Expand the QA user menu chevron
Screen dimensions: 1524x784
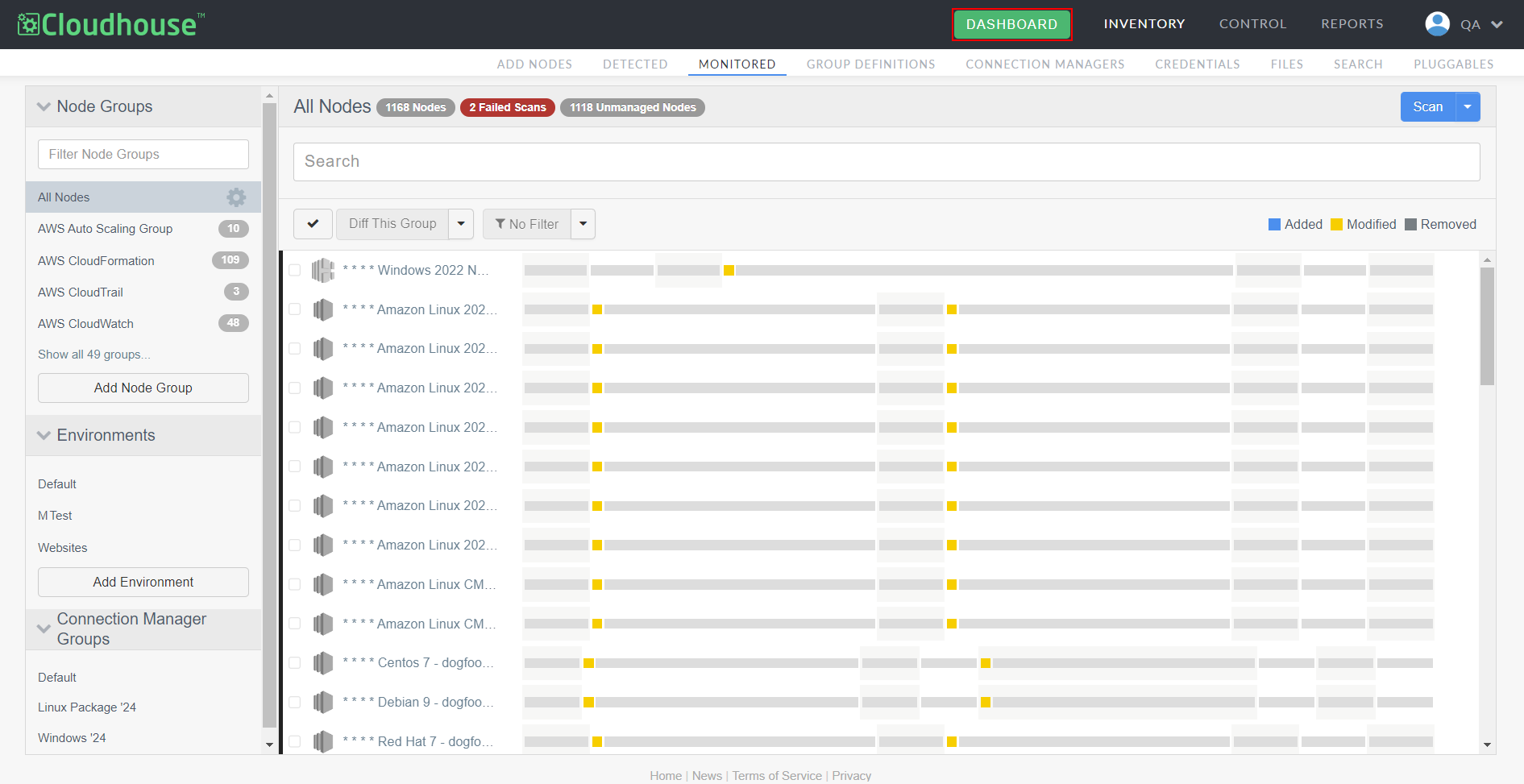coord(1497,24)
